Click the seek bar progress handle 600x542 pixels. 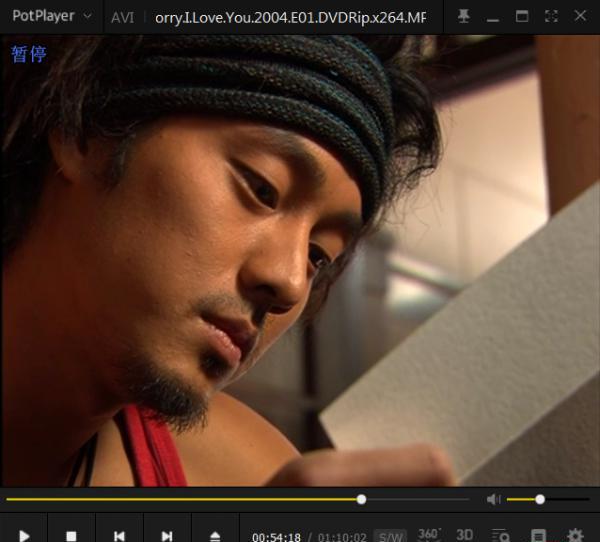pyautogui.click(x=361, y=499)
